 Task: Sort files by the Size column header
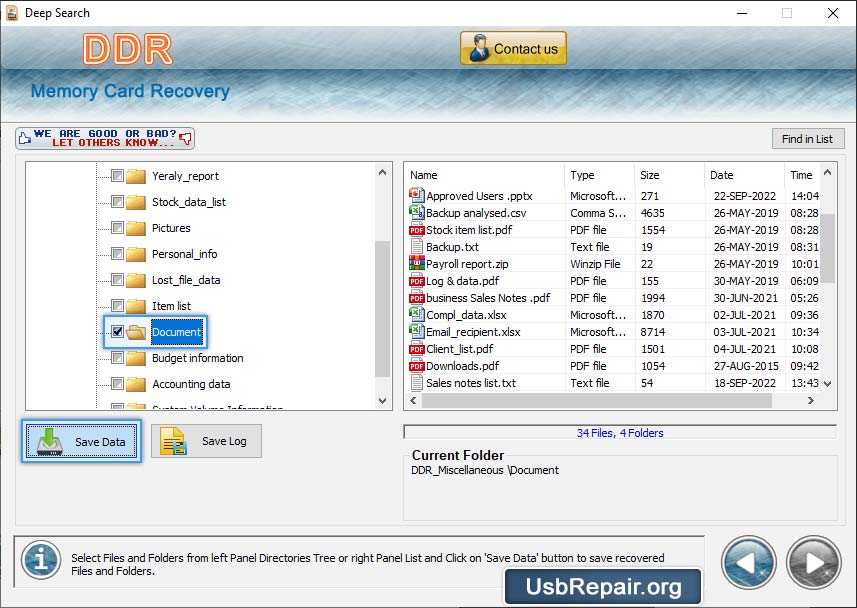tap(670, 175)
